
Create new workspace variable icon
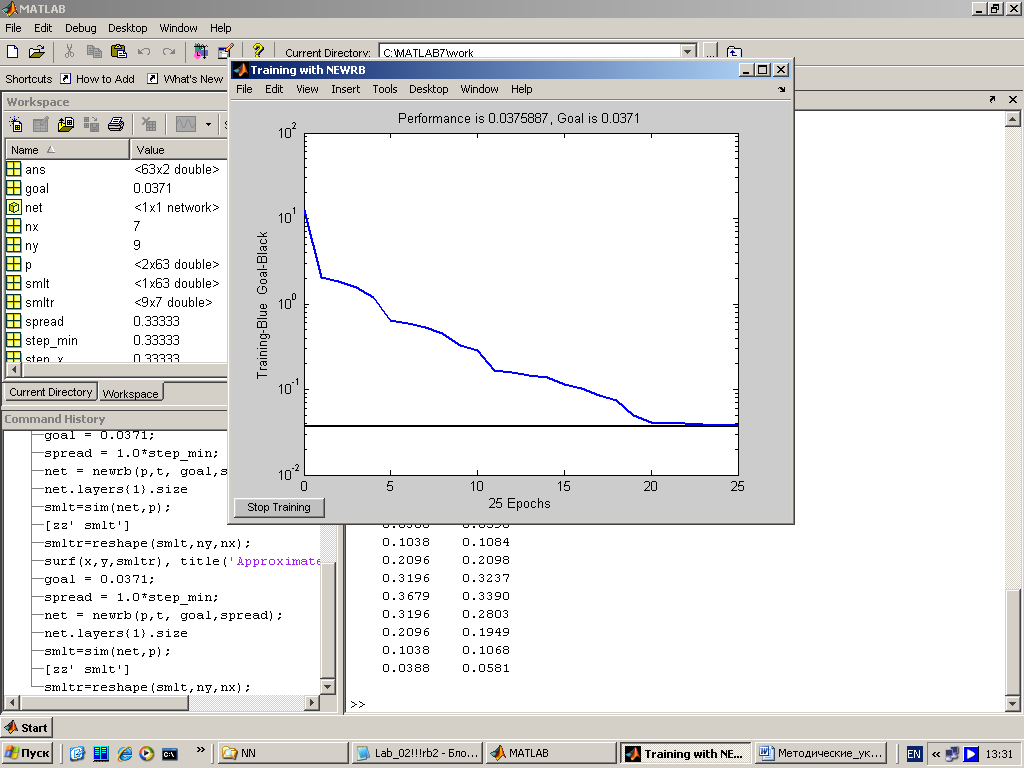click(x=16, y=124)
